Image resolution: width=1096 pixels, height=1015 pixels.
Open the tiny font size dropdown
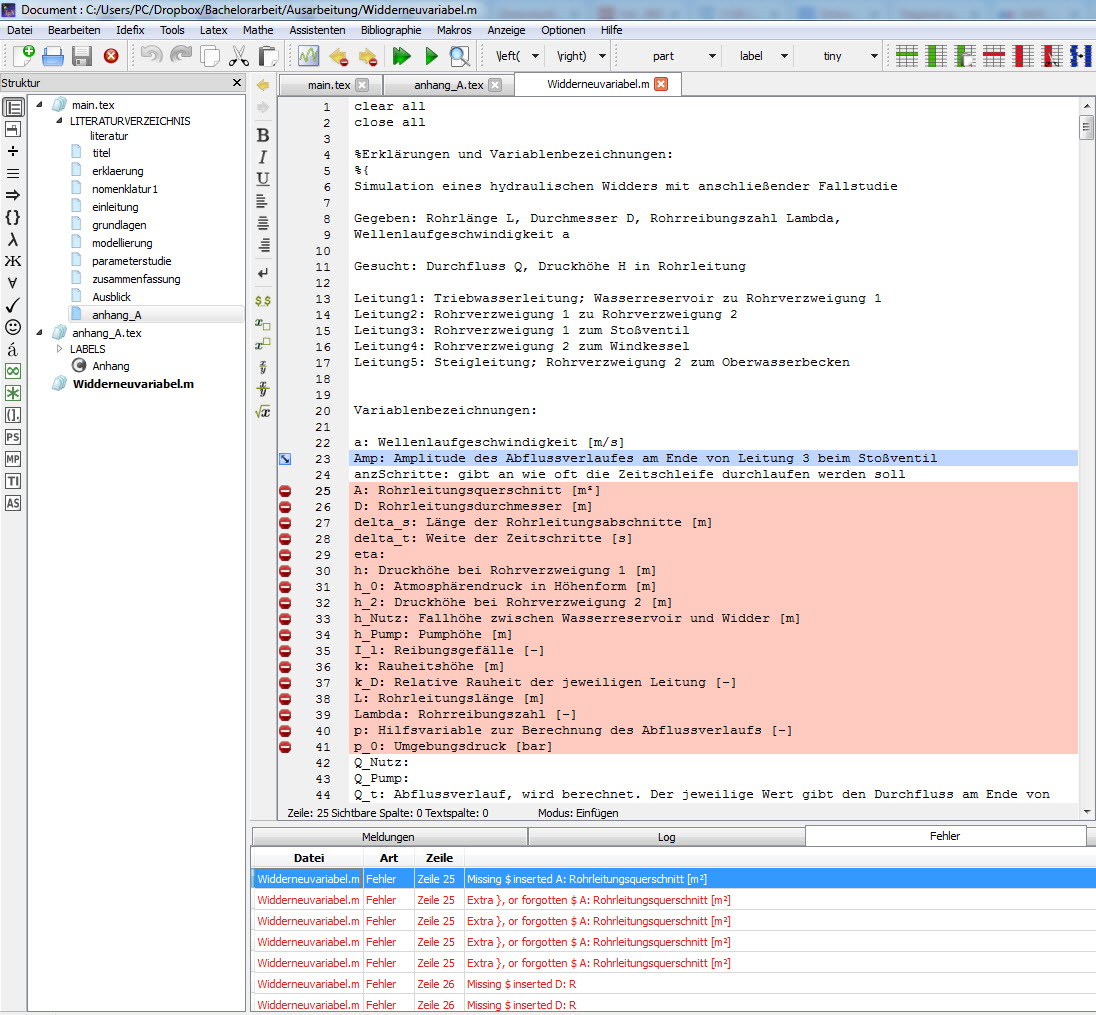tap(874, 56)
